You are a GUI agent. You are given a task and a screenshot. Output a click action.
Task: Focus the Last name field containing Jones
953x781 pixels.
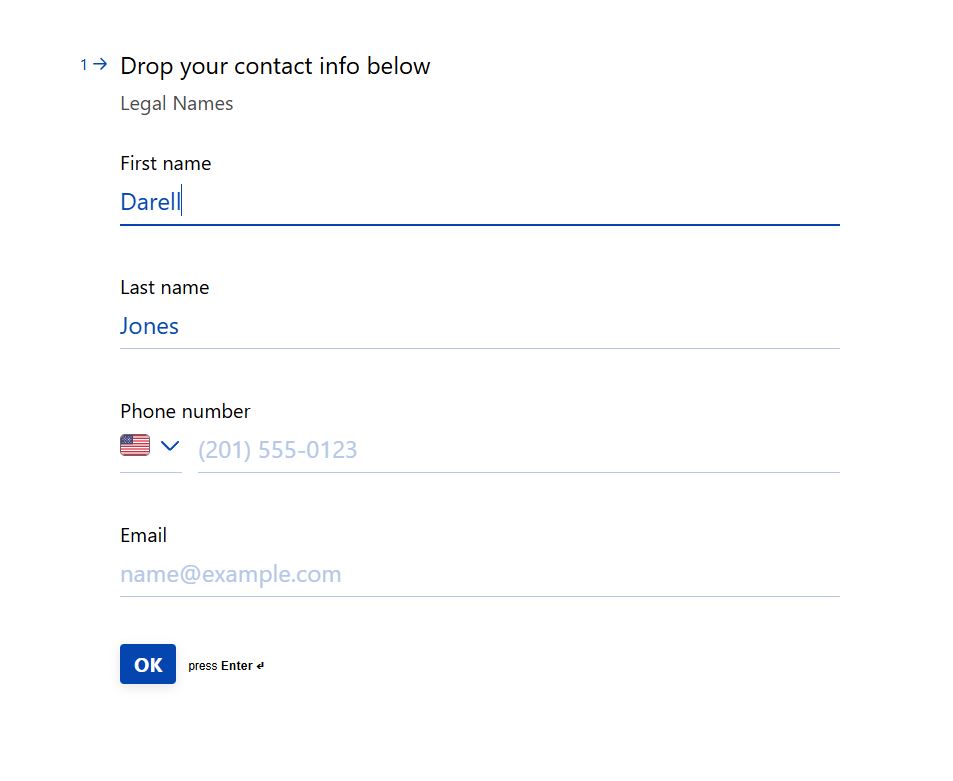pyautogui.click(x=480, y=326)
